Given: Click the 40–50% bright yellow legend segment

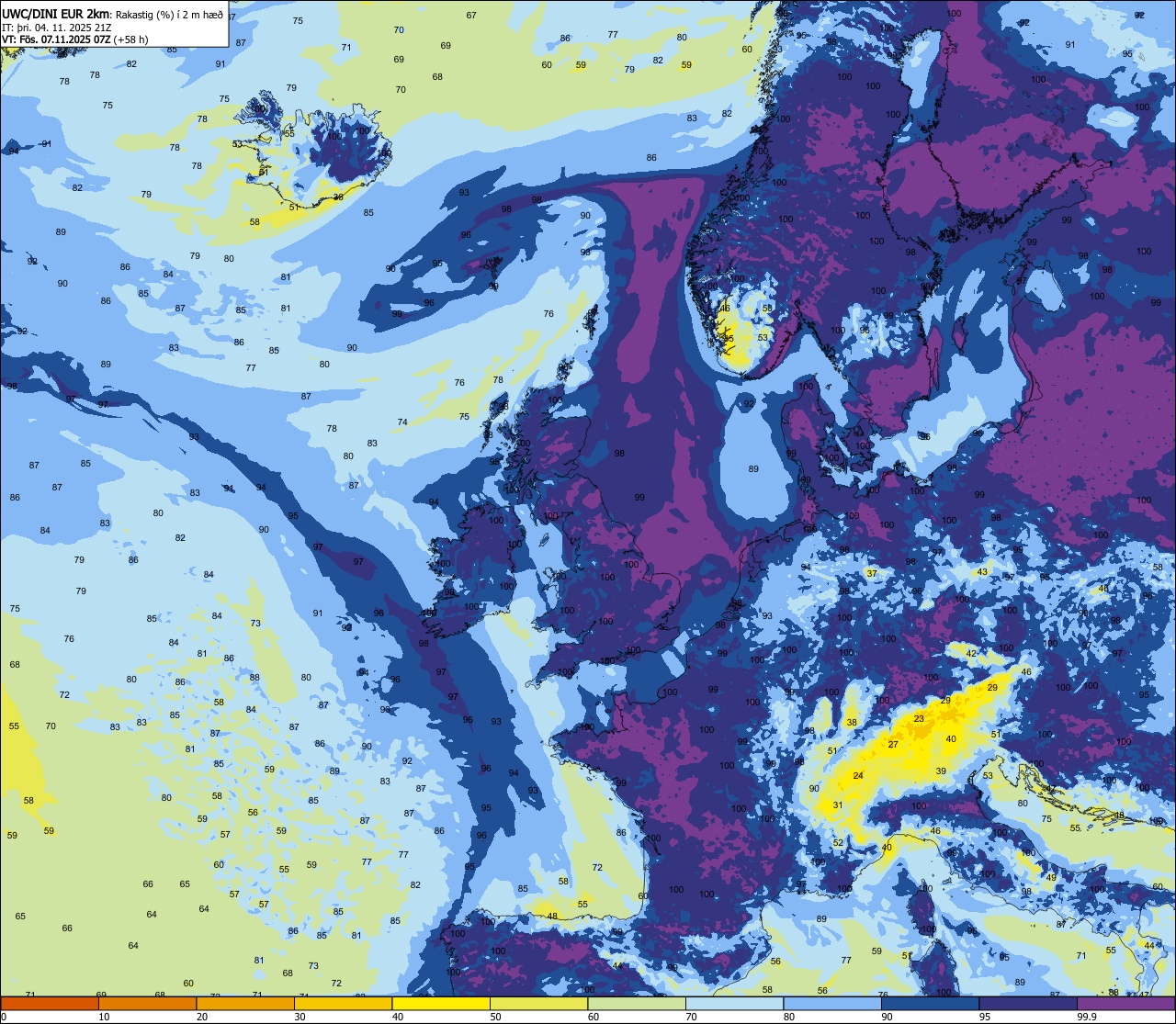Looking at the screenshot, I should pyautogui.click(x=441, y=1004).
